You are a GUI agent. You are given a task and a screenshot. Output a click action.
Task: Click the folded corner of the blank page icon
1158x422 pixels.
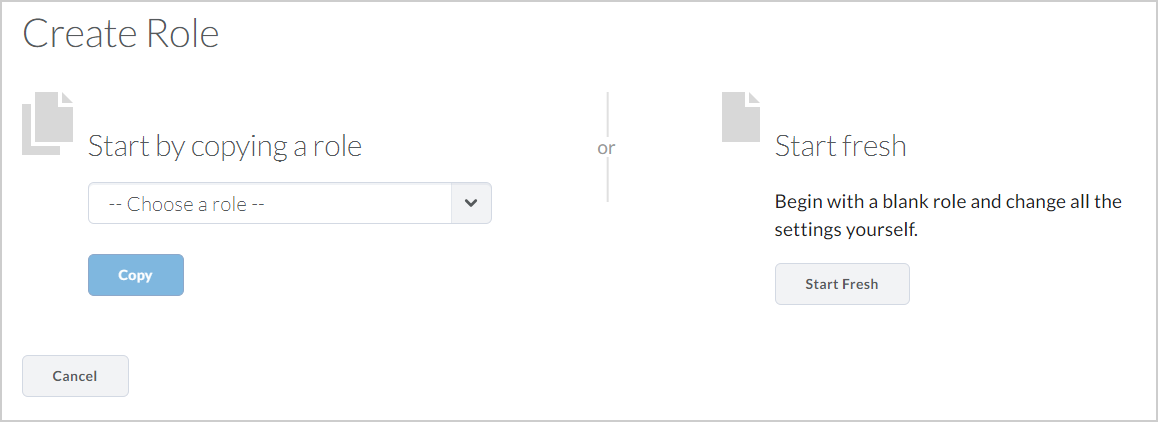(x=754, y=98)
